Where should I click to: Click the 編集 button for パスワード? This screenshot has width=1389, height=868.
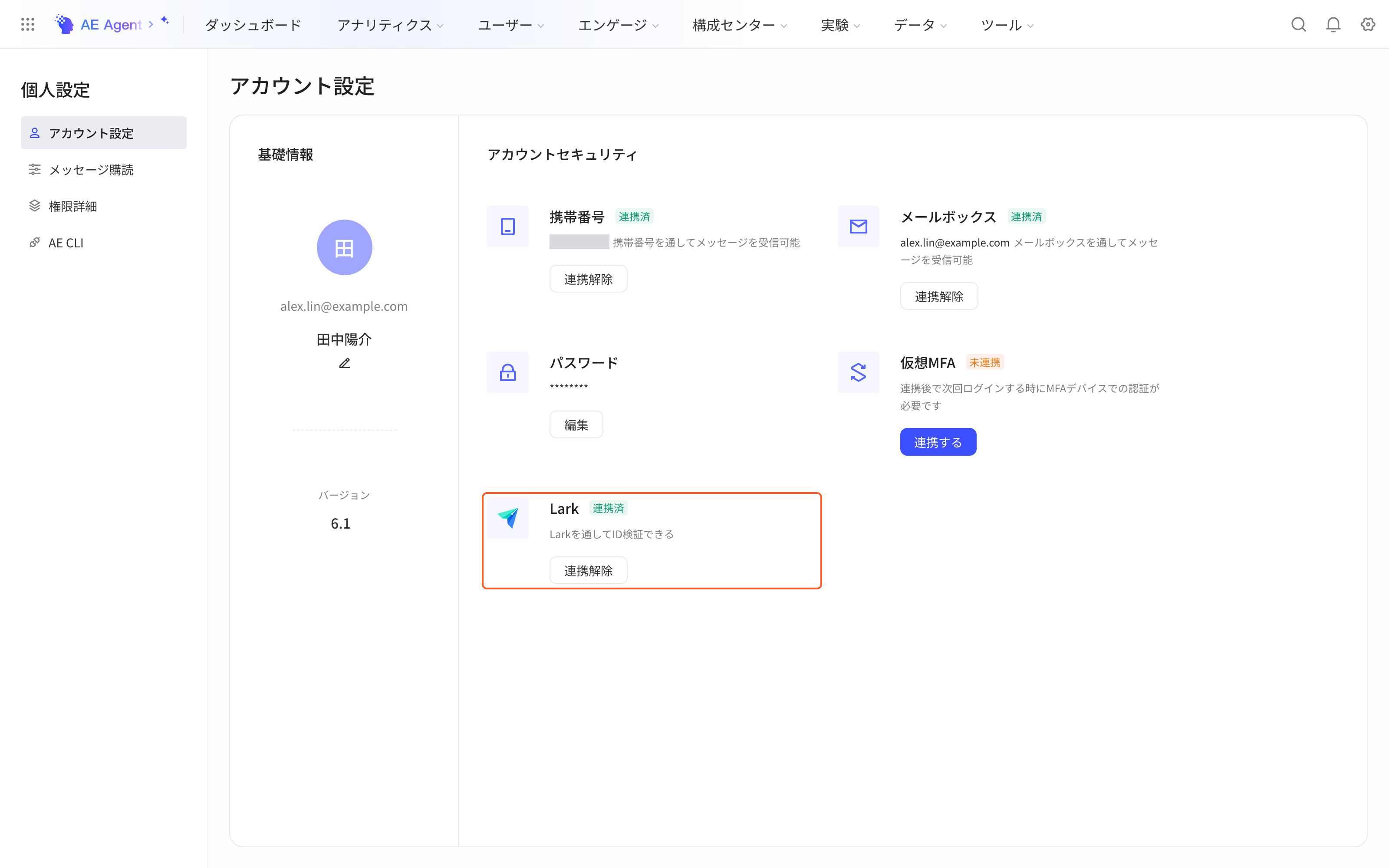(x=576, y=425)
